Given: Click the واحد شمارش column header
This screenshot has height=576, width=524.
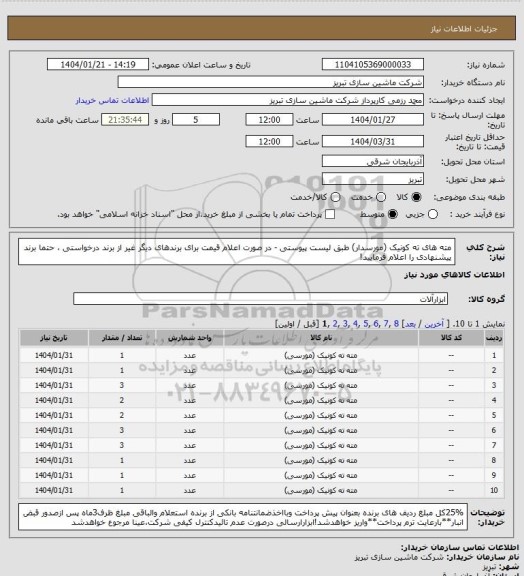Looking at the screenshot, I should click(x=190, y=338).
